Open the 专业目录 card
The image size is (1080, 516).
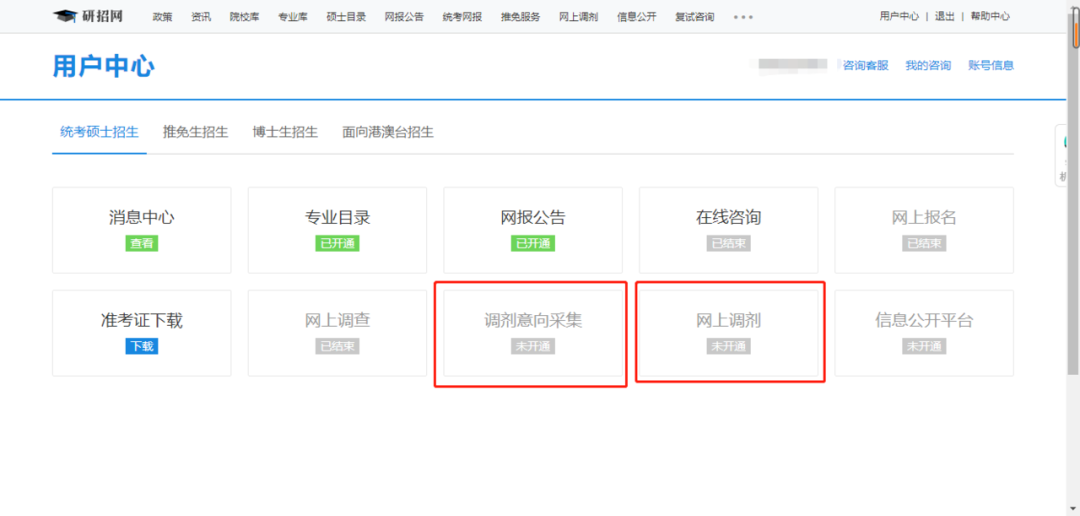coord(337,229)
